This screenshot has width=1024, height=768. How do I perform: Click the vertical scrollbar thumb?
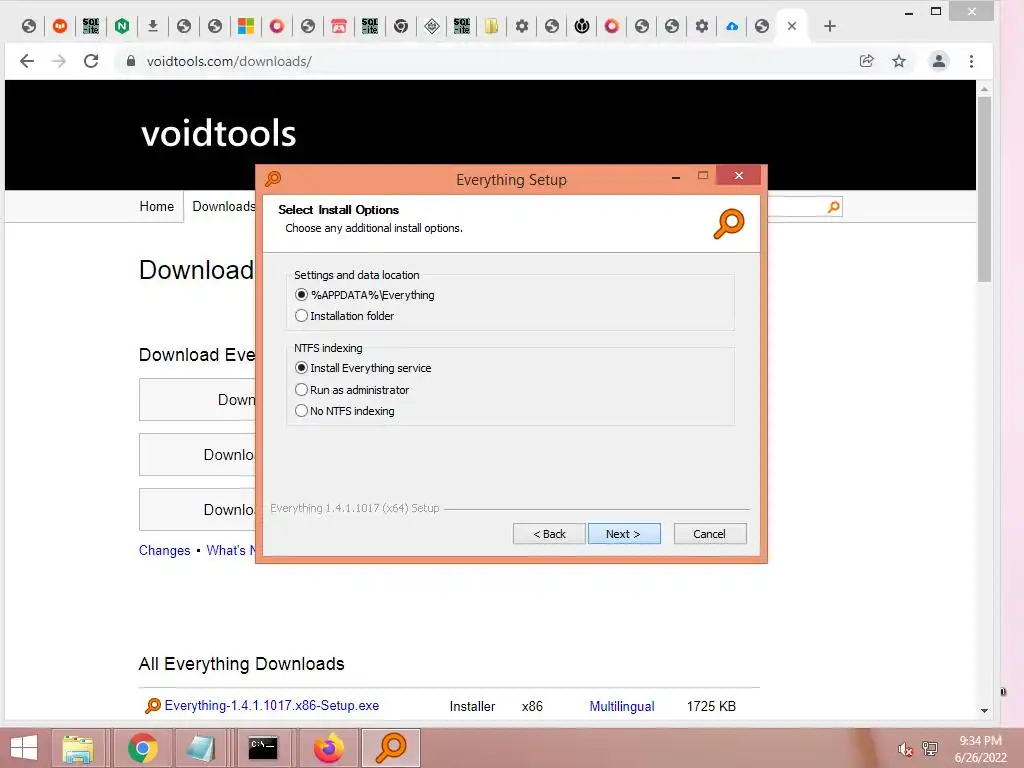pos(984,189)
